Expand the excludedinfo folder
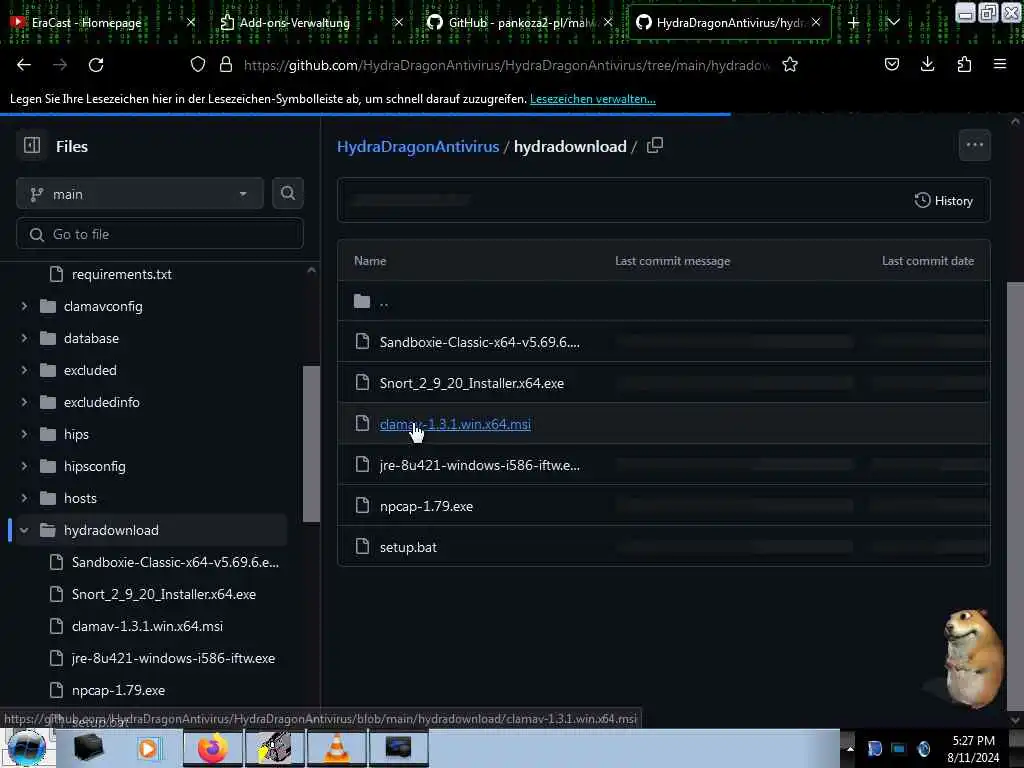Image resolution: width=1024 pixels, height=768 pixels. 24,402
